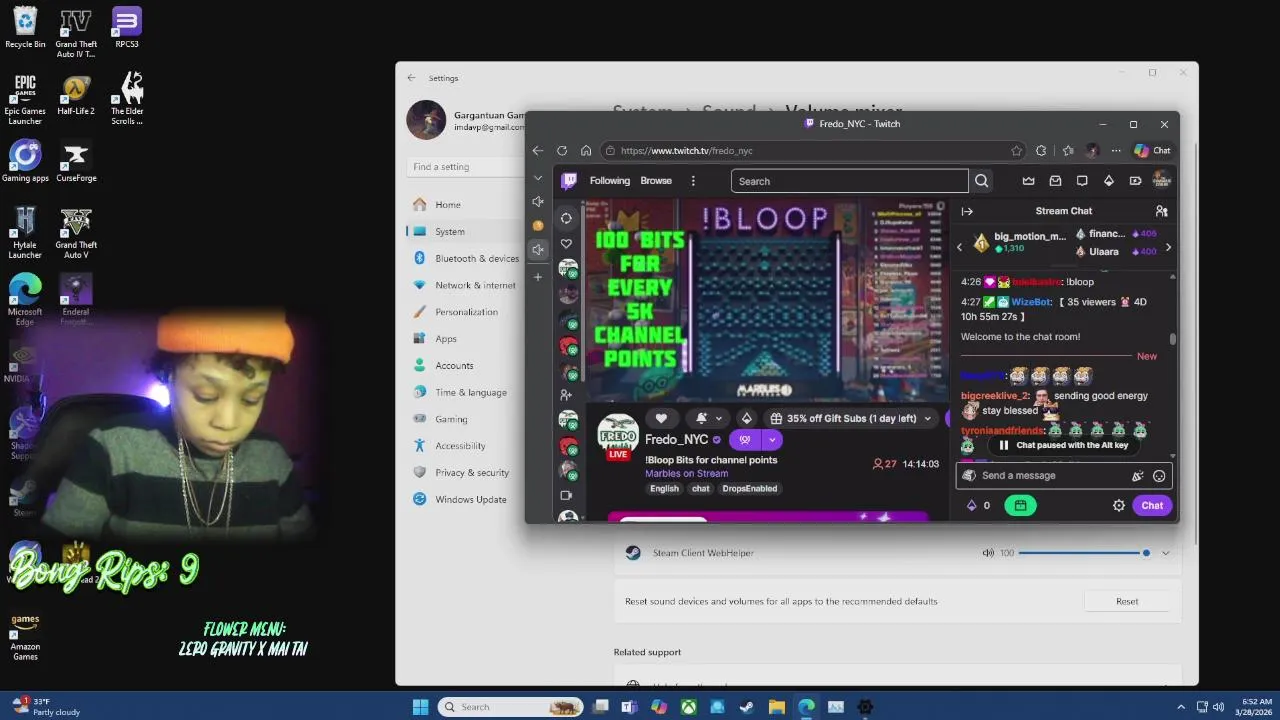The image size is (1280, 720).
Task: Open Edge settings and more ellipsis
Action: [1116, 151]
